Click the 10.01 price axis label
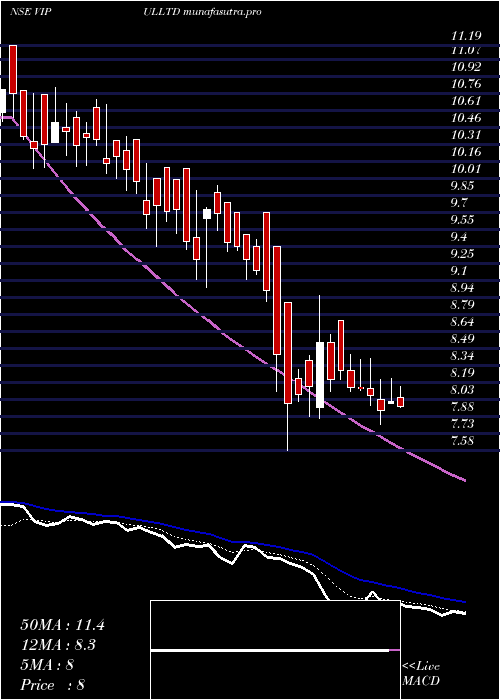This screenshot has width=500, height=700. (x=466, y=169)
